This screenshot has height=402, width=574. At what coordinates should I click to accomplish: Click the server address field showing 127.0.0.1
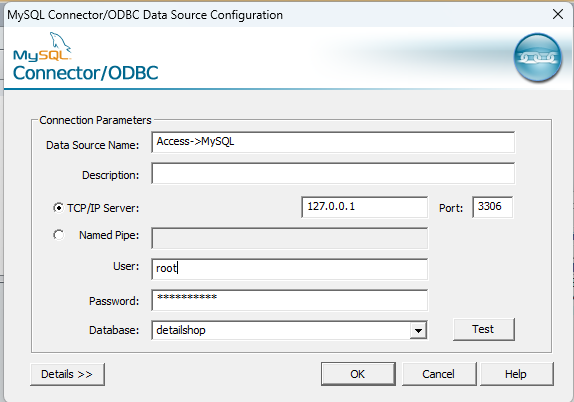click(365, 207)
